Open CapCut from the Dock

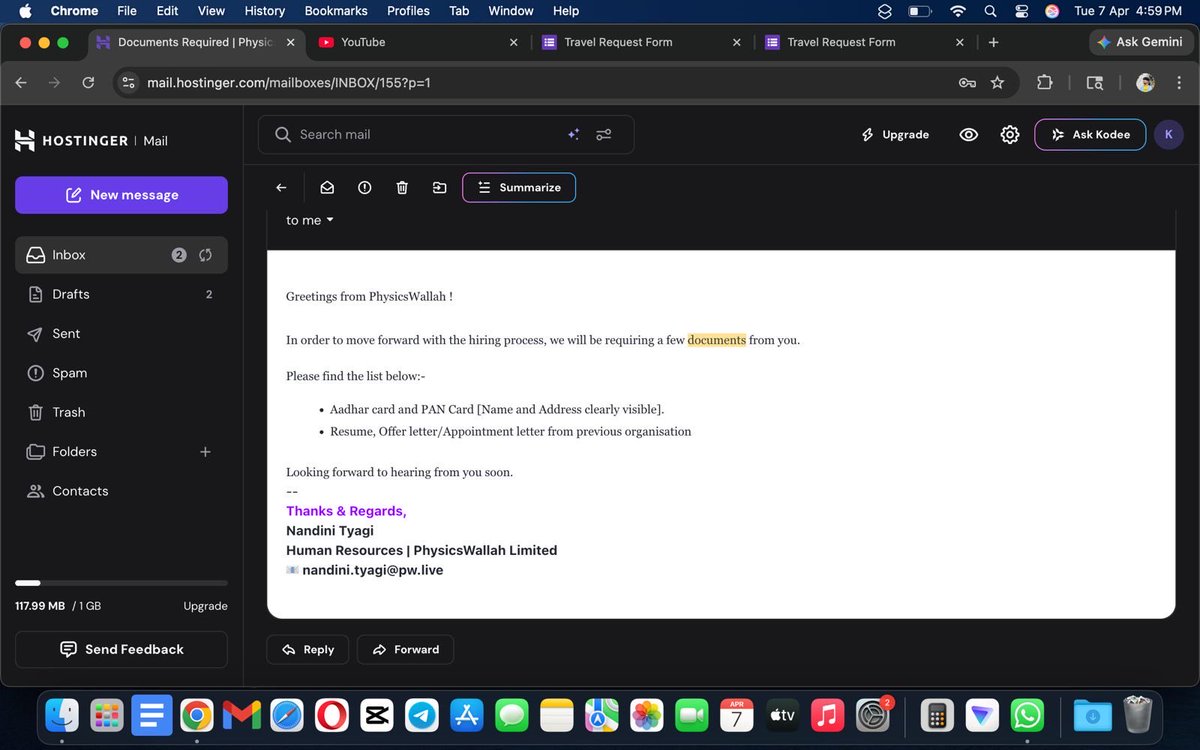(x=377, y=715)
